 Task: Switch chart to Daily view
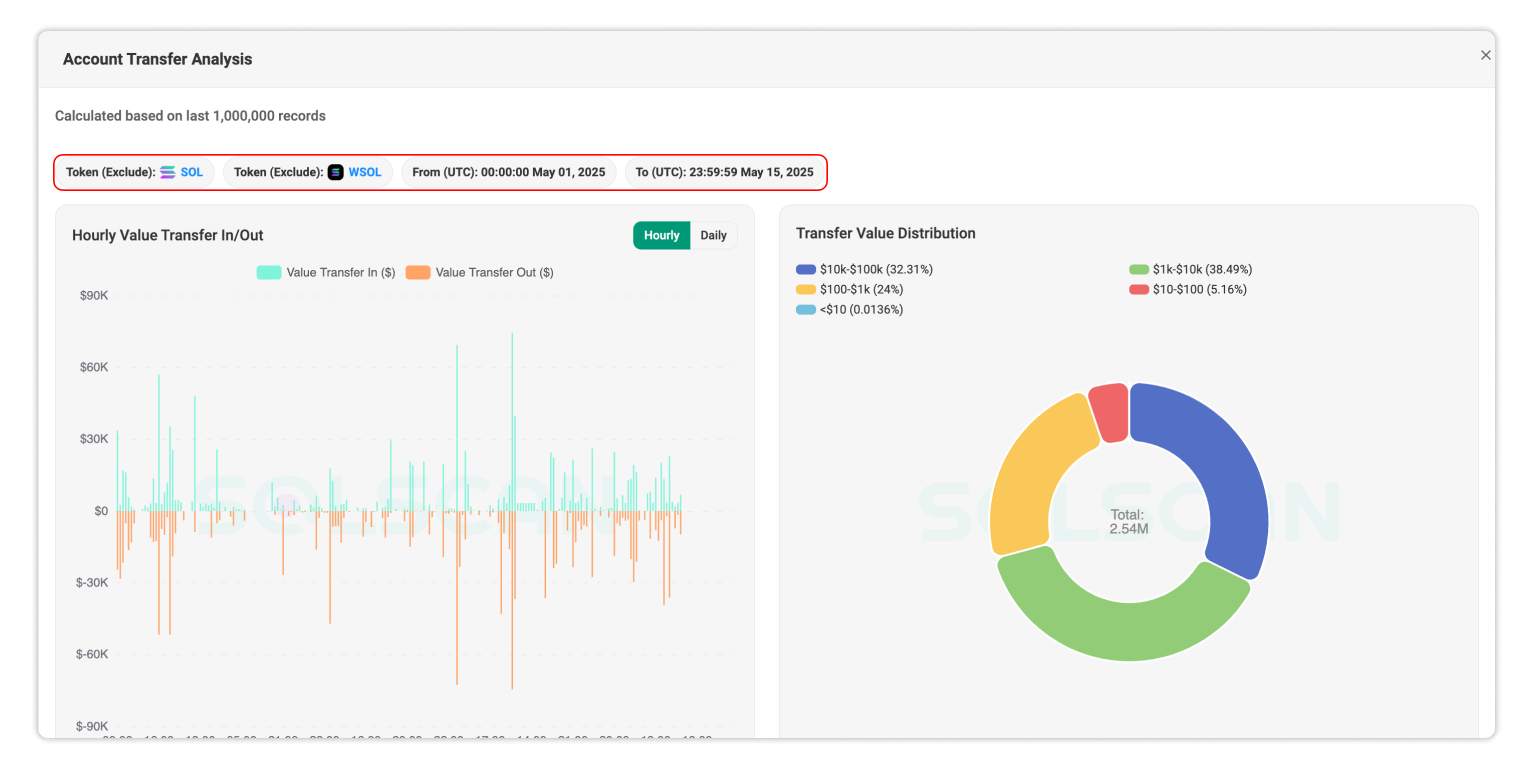pos(713,236)
